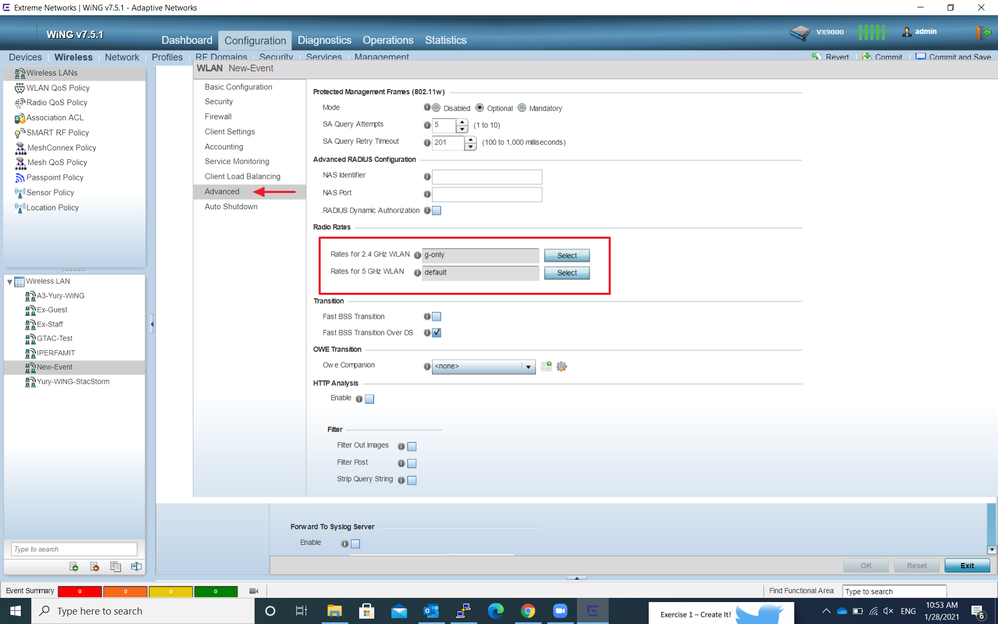This screenshot has width=998, height=624.
Task: Click the NAS Port input field
Action: click(486, 194)
